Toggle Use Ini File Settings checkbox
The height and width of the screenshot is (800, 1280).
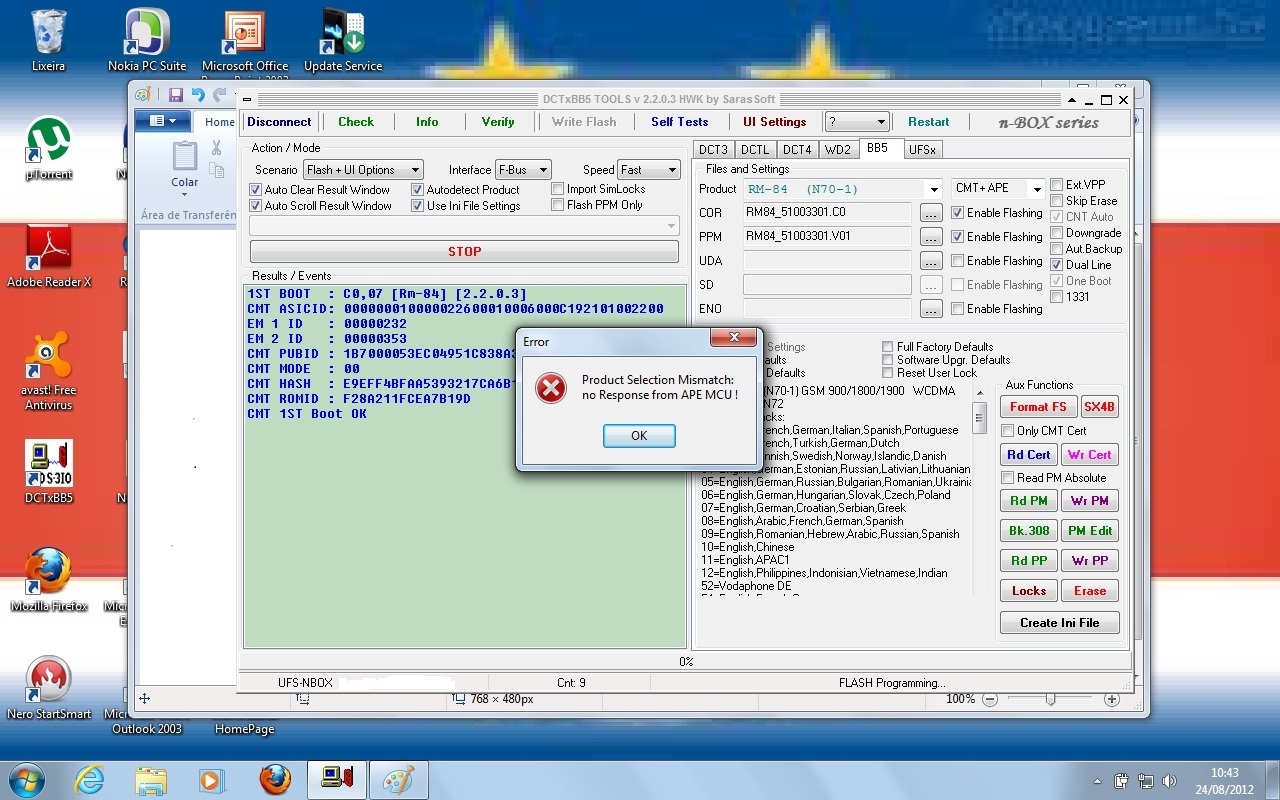418,206
